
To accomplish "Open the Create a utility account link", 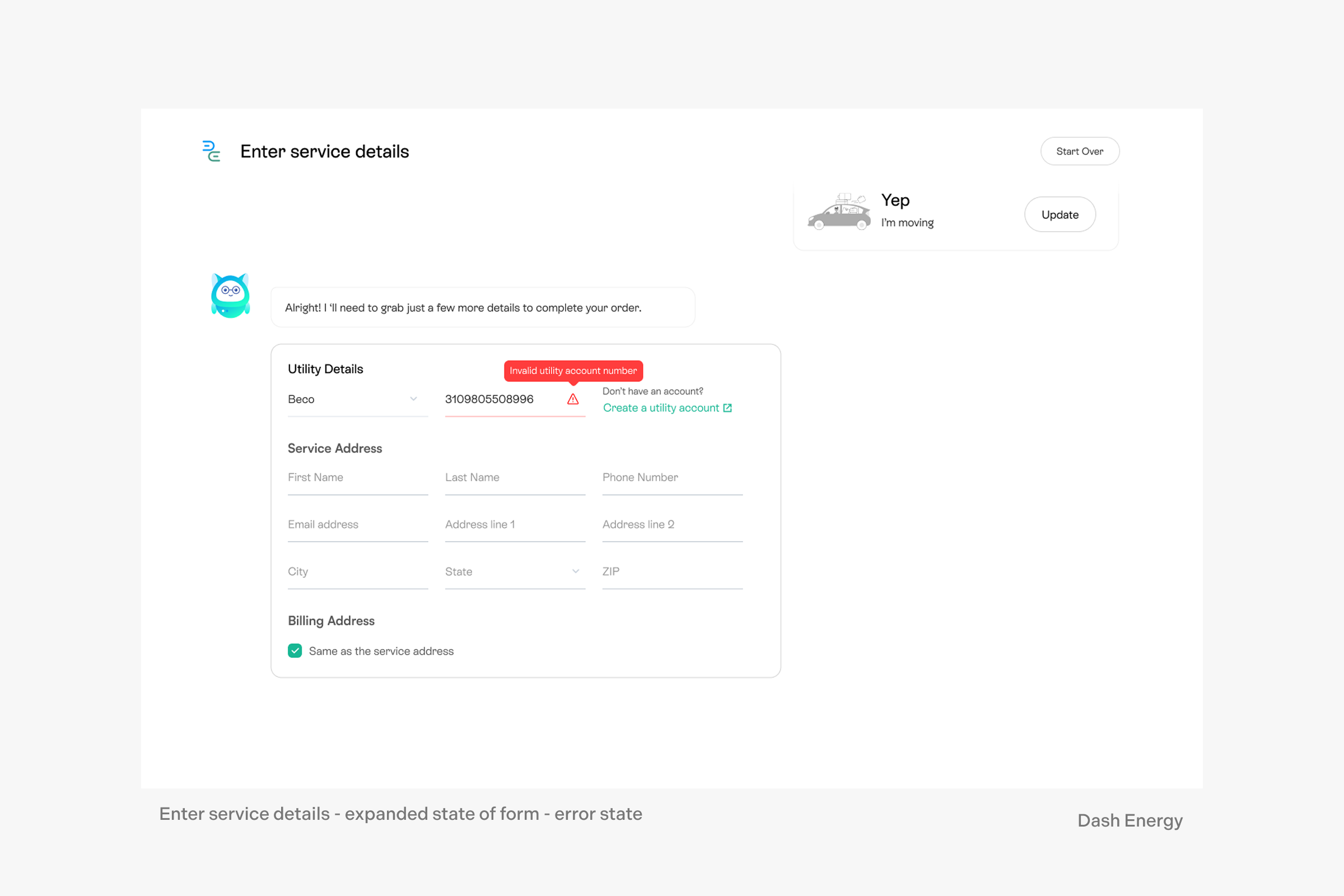I will click(x=661, y=408).
